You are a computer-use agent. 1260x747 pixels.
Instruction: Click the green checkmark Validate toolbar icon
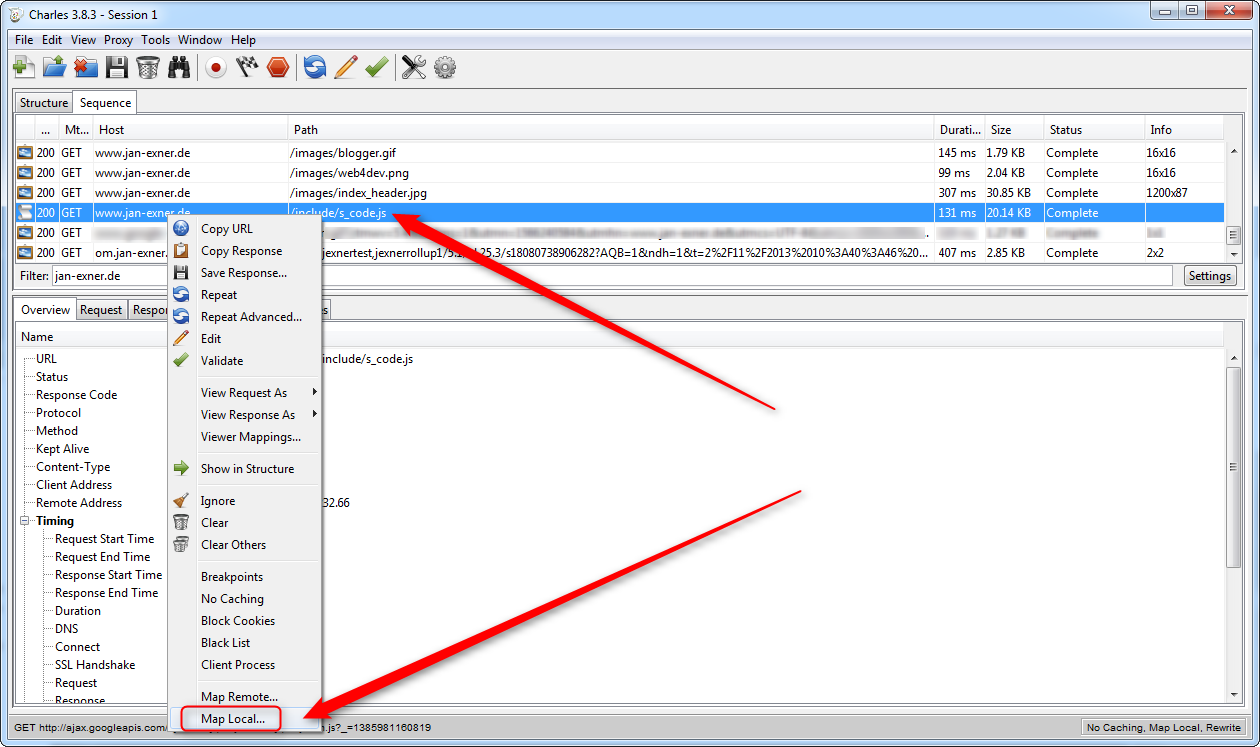tap(376, 67)
